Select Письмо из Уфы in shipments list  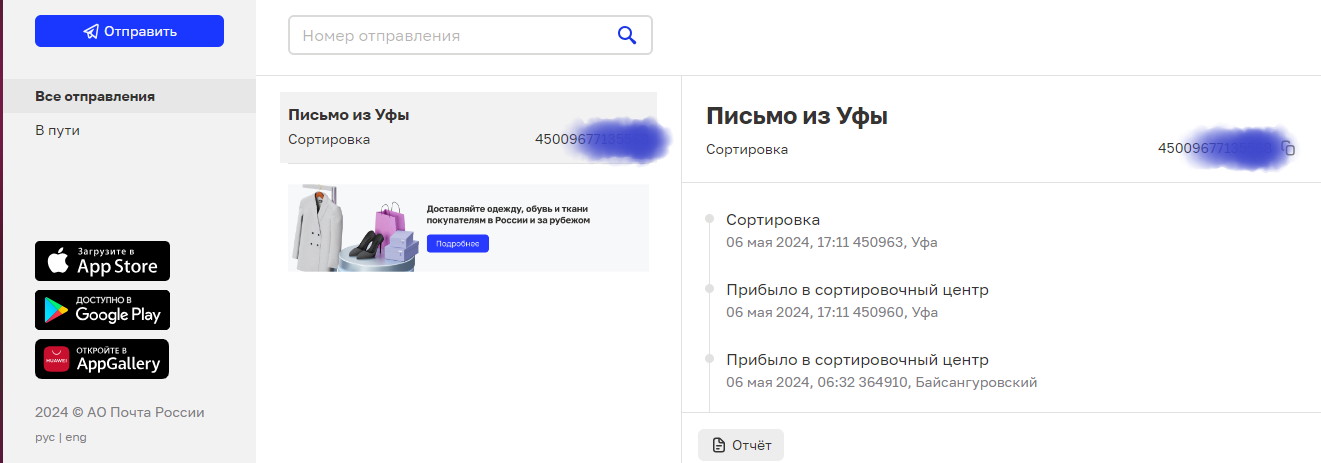point(468,127)
